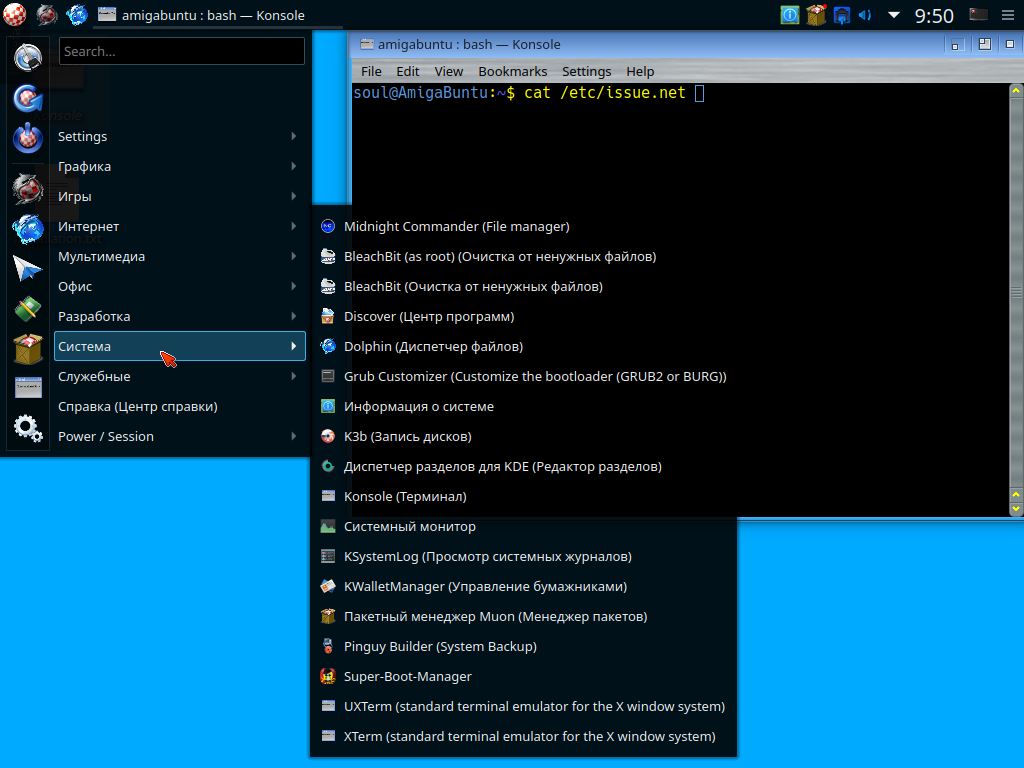Expand the Игры category

point(180,197)
